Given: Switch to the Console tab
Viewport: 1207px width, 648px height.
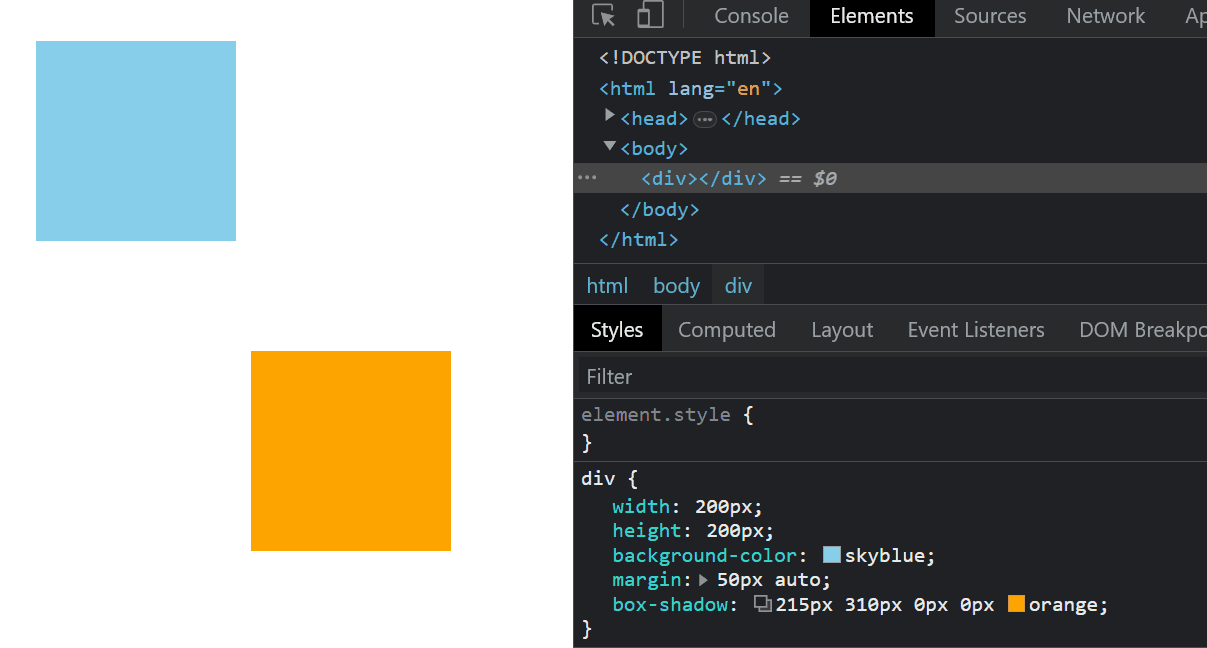Looking at the screenshot, I should tap(750, 16).
